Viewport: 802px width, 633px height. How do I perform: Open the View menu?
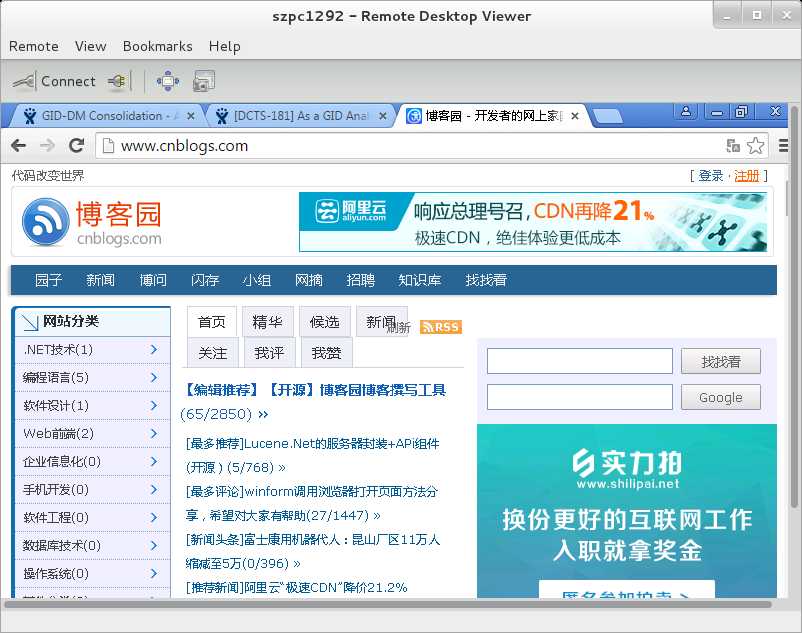[x=91, y=47]
